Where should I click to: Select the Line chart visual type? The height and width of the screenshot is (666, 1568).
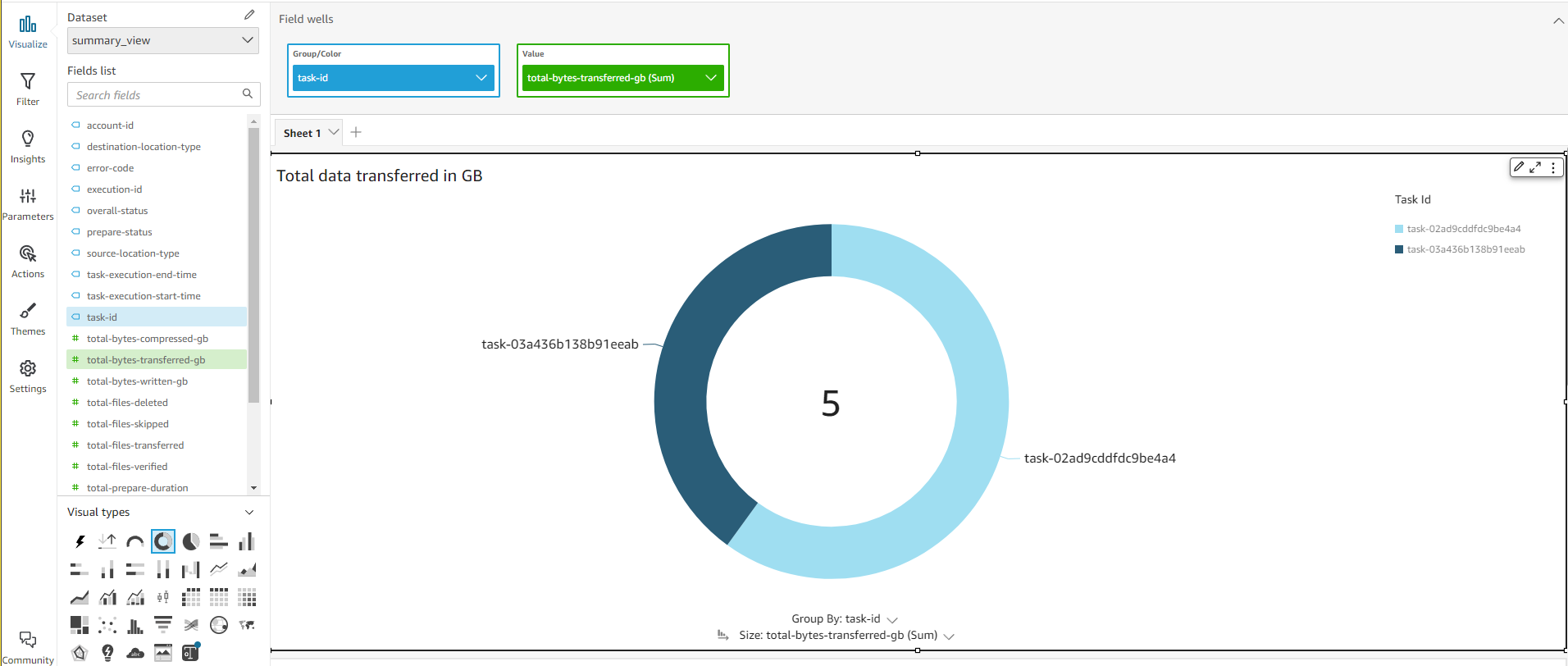click(219, 569)
